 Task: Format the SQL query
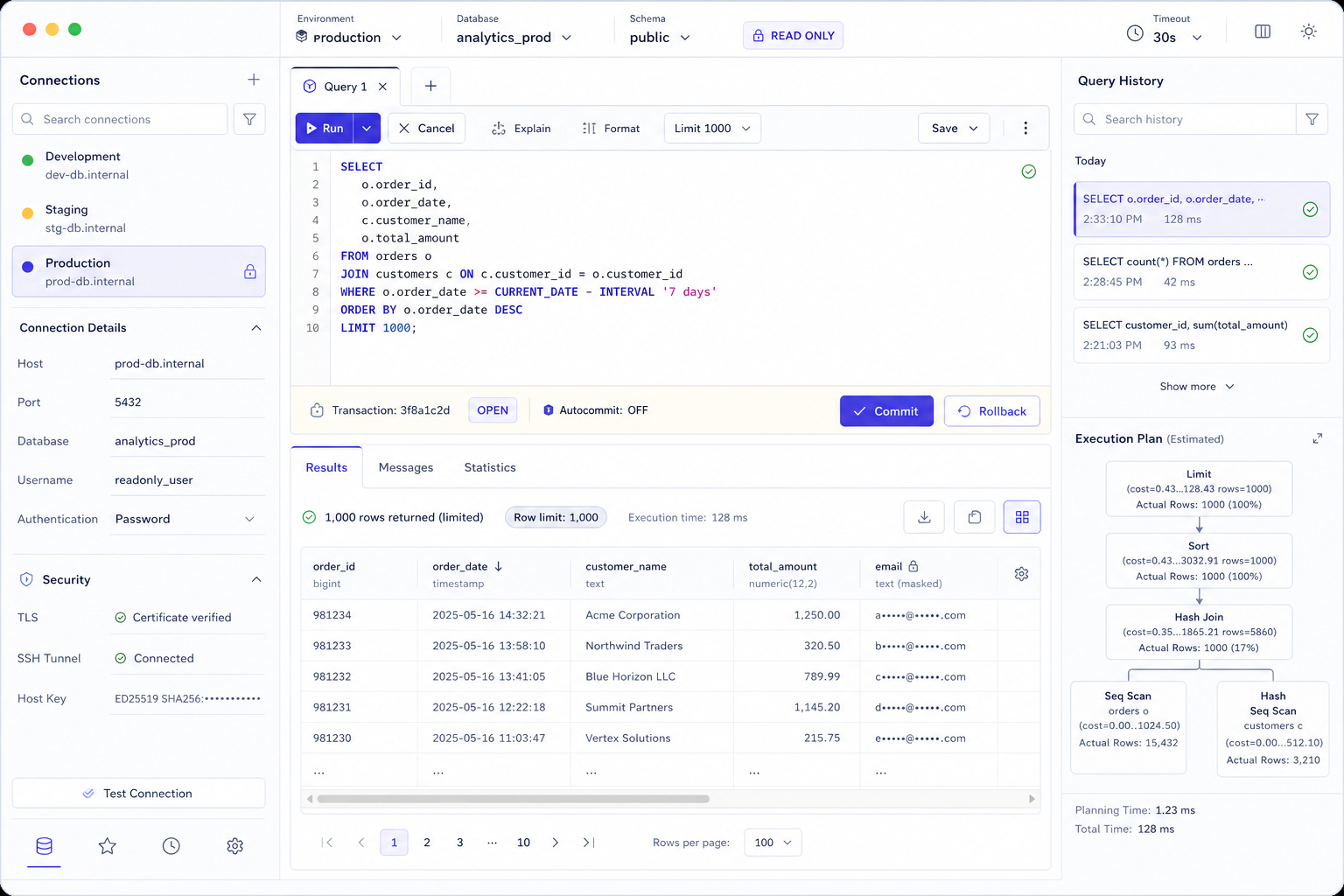612,128
